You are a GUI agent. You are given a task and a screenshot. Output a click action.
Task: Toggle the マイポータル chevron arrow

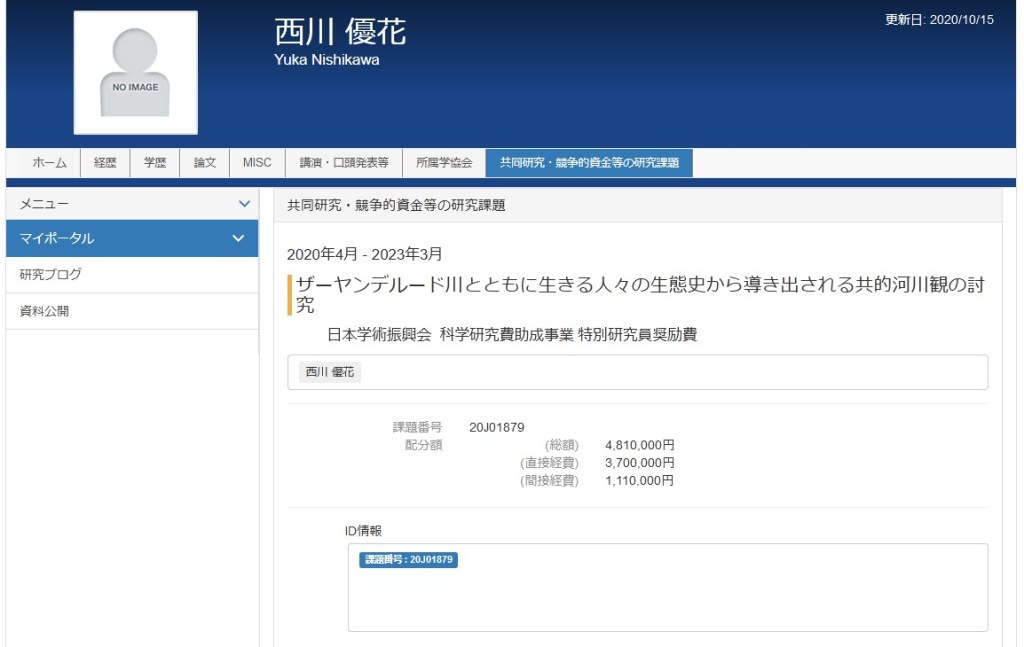tap(238, 239)
